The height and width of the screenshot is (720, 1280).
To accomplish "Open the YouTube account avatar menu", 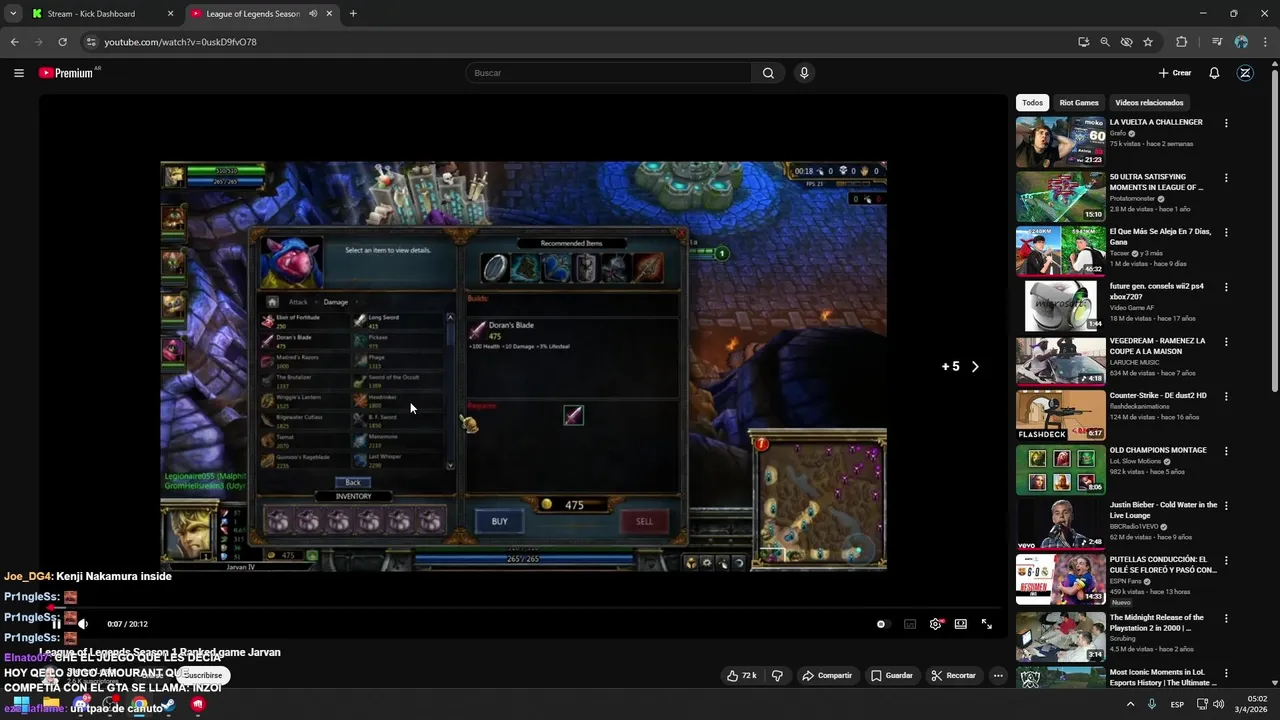I will coord(1245,73).
